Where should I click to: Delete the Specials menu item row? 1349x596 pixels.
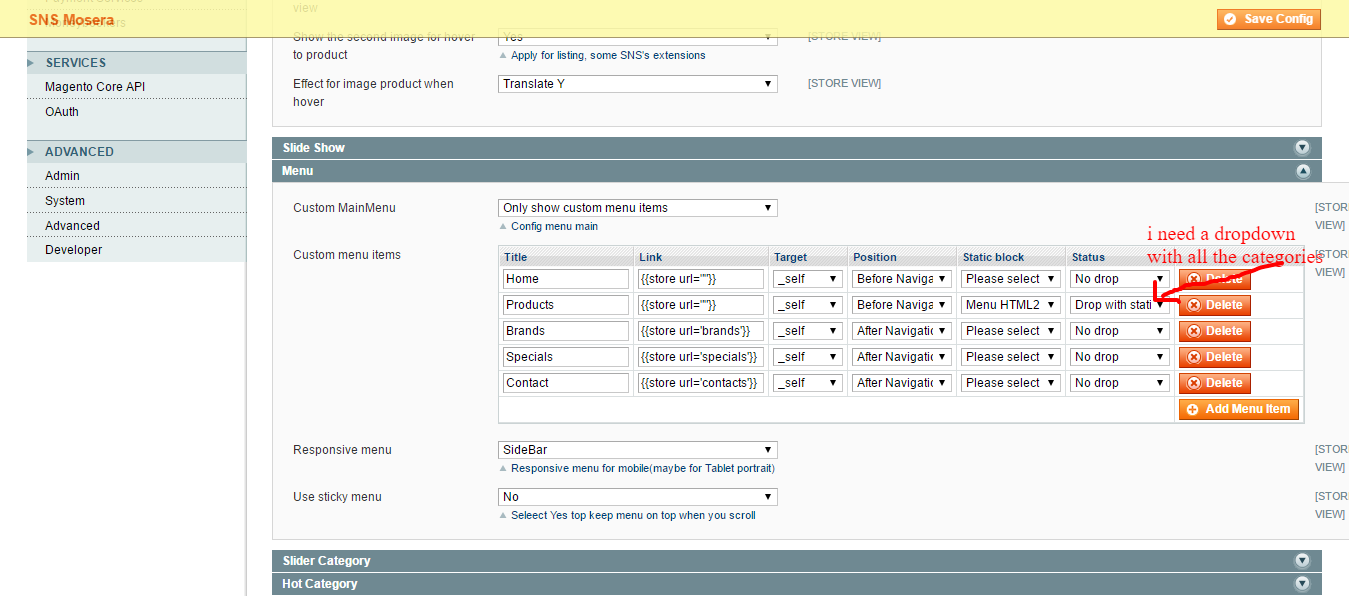click(x=1214, y=357)
